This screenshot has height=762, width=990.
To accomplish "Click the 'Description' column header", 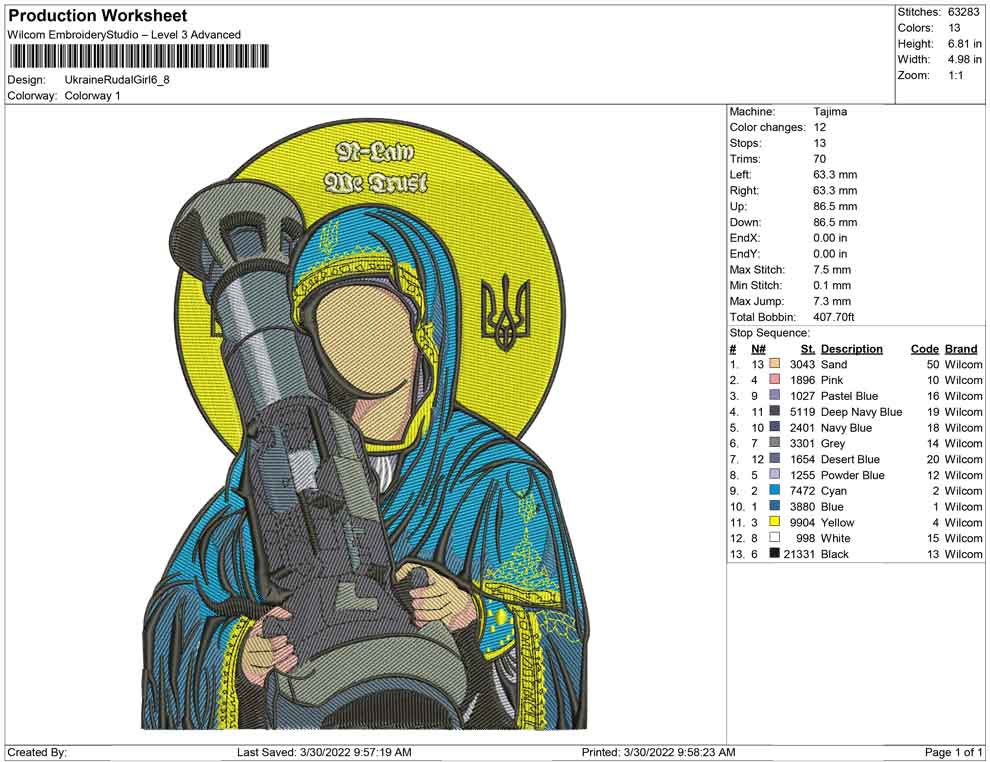I will tap(852, 349).
